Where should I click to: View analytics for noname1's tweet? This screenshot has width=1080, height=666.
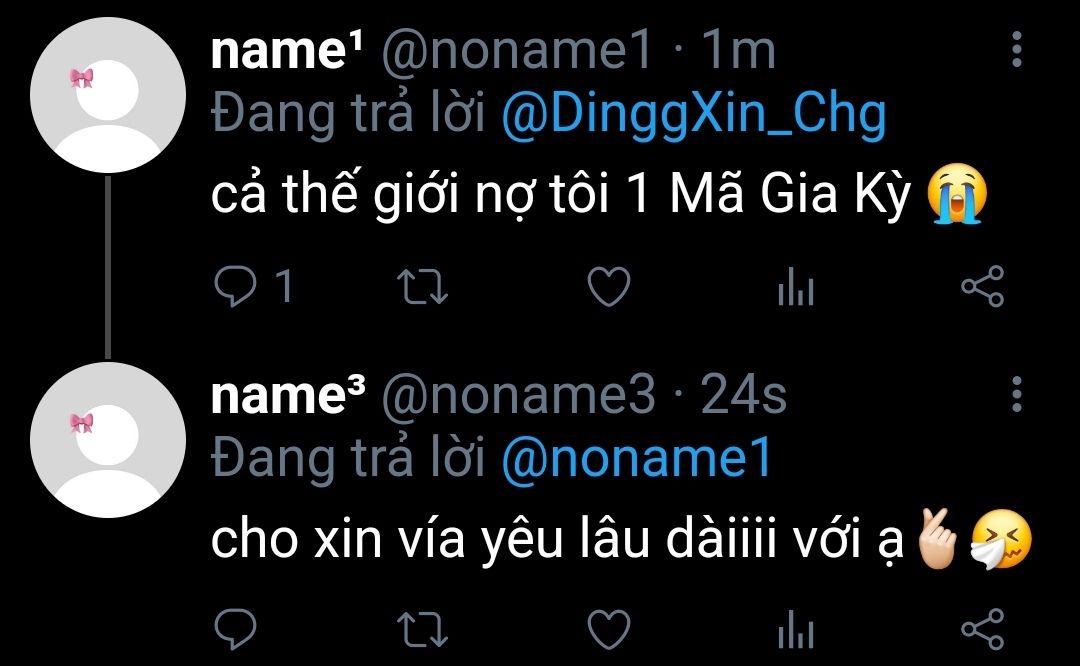[x=796, y=290]
